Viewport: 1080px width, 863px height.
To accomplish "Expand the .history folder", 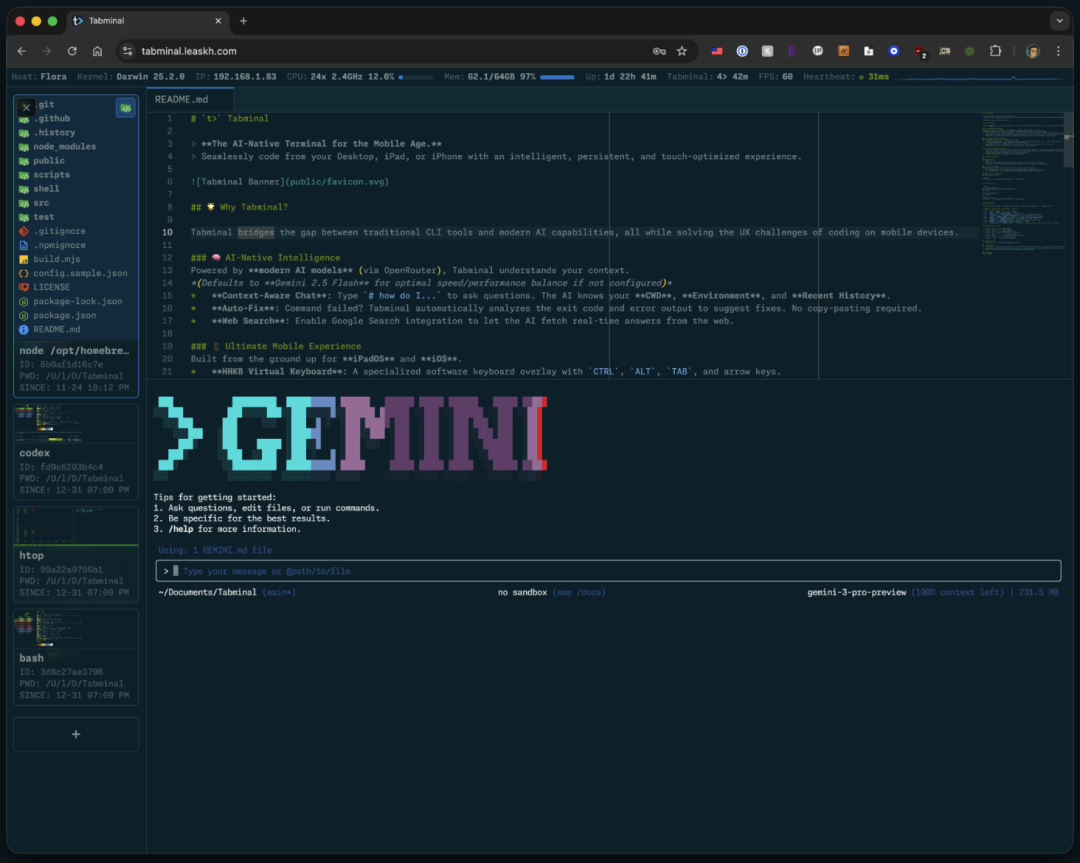I will click(x=54, y=132).
